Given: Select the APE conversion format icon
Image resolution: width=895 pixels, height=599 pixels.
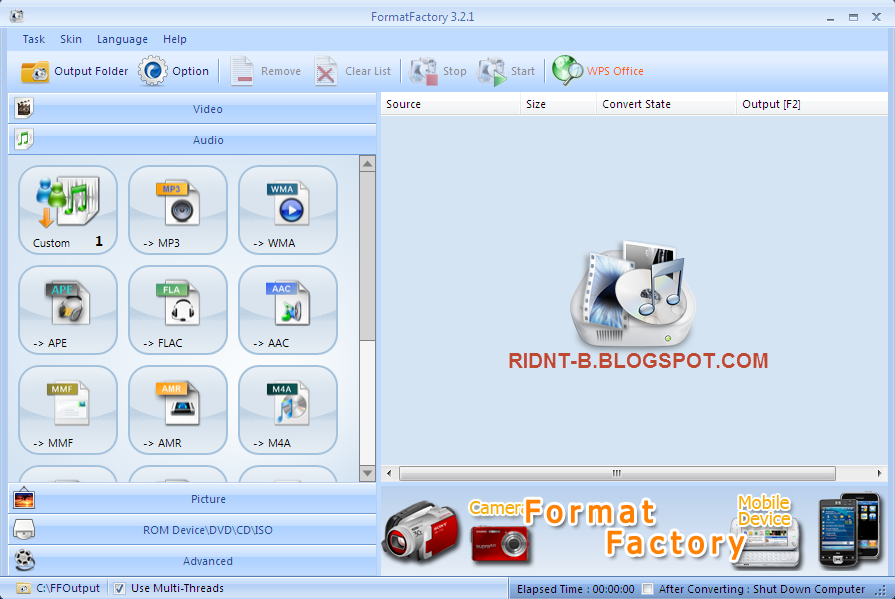Looking at the screenshot, I should (67, 310).
